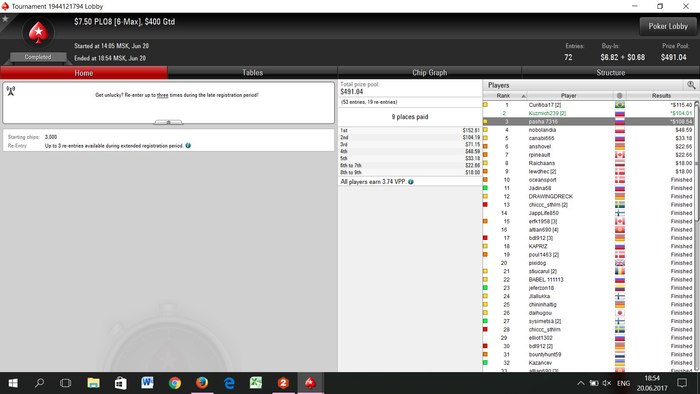Select player KAPRIZ in the list
Image resolution: width=700 pixels, height=394 pixels.
(x=588, y=246)
